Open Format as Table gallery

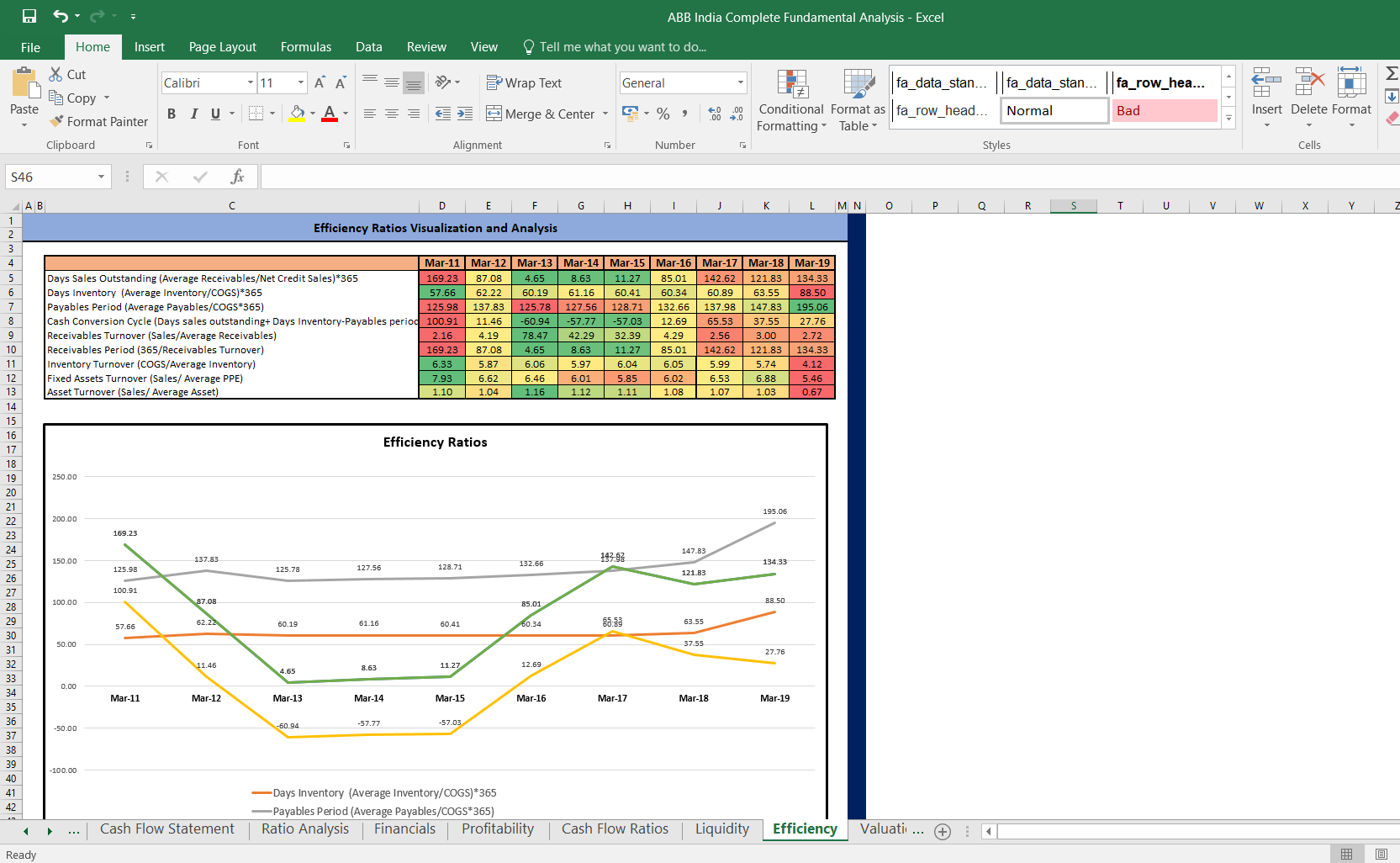click(x=858, y=100)
